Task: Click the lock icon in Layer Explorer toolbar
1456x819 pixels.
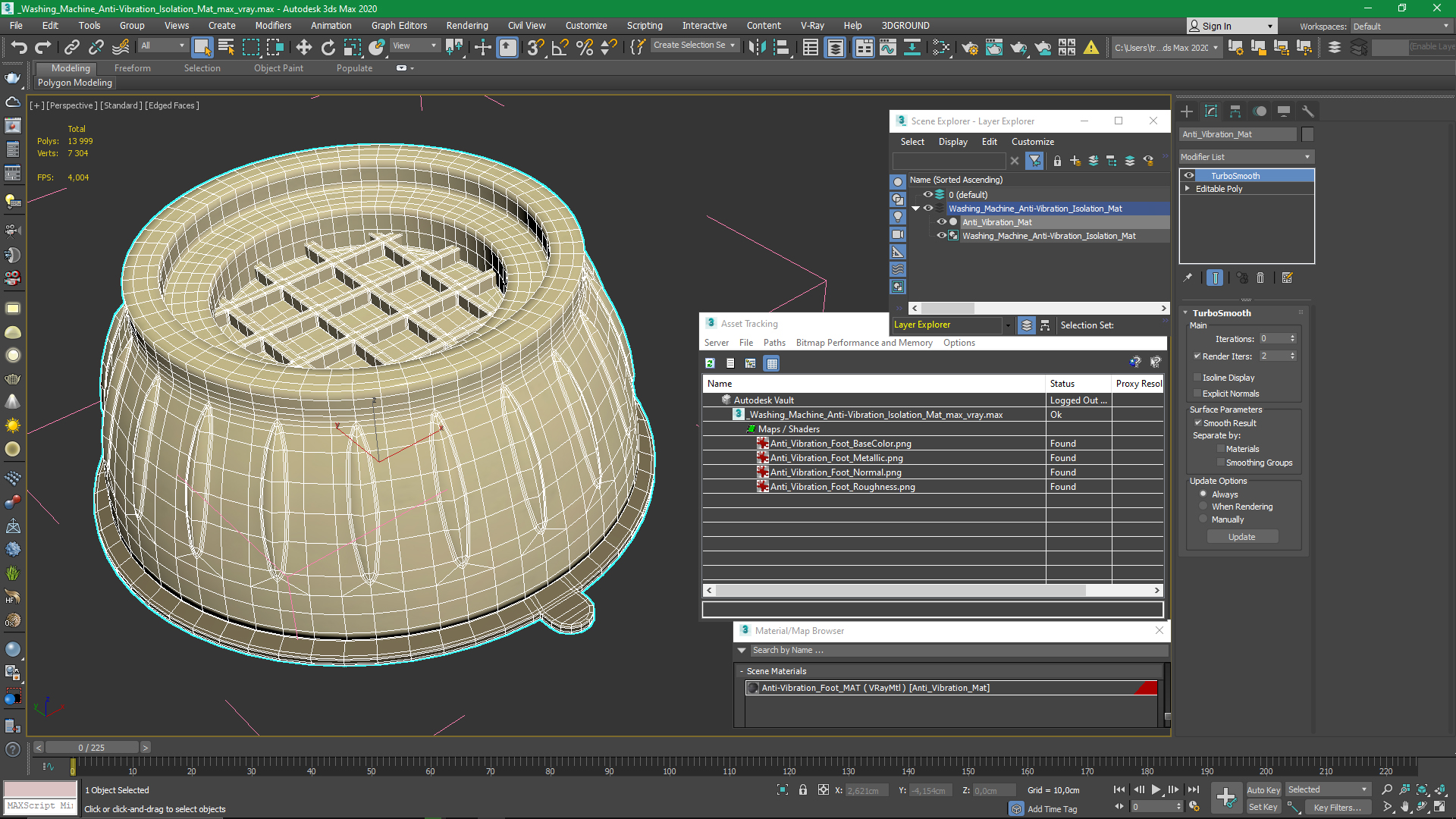Action: pos(1057,161)
